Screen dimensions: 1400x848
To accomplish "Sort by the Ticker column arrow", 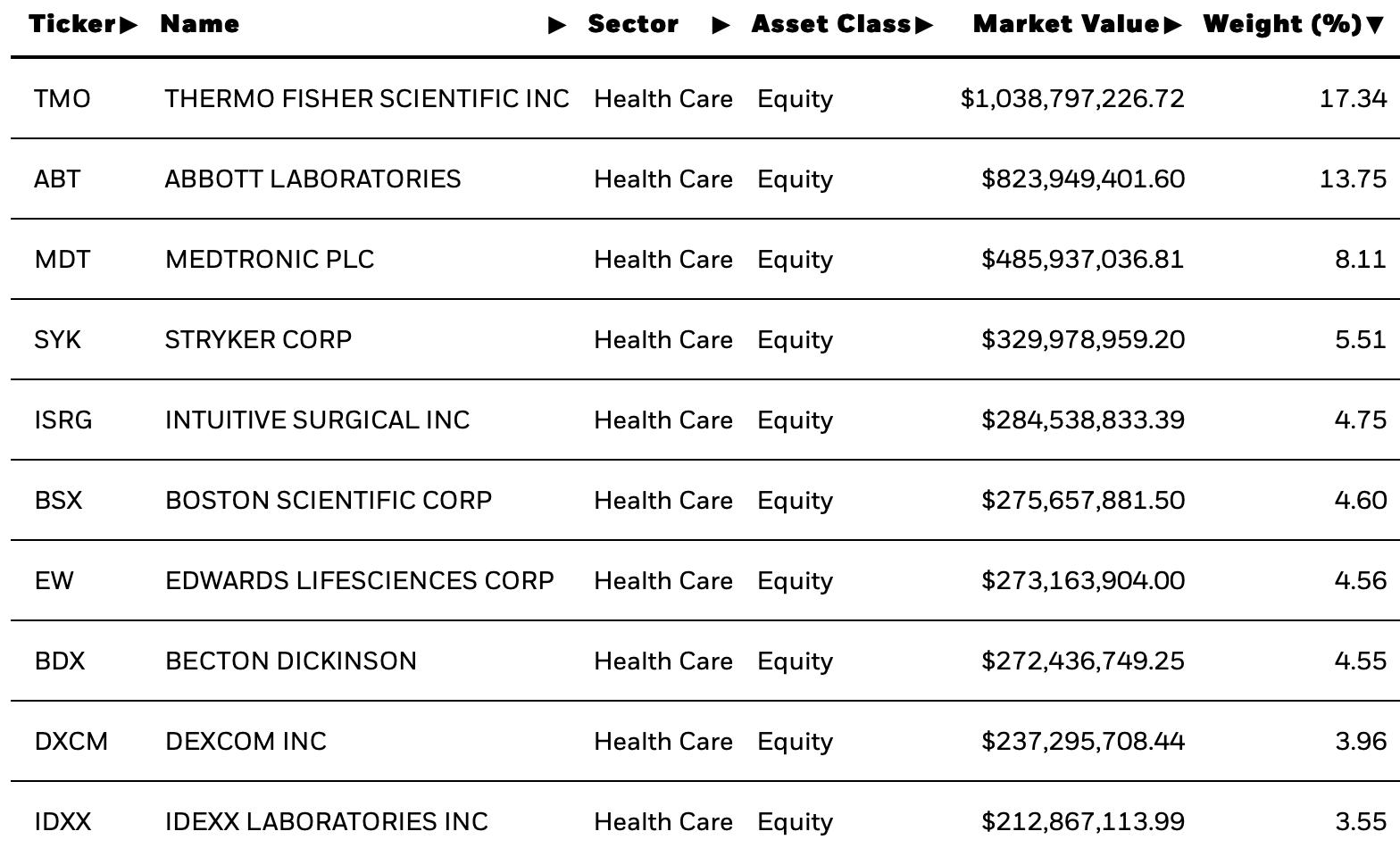I will 129,25.
